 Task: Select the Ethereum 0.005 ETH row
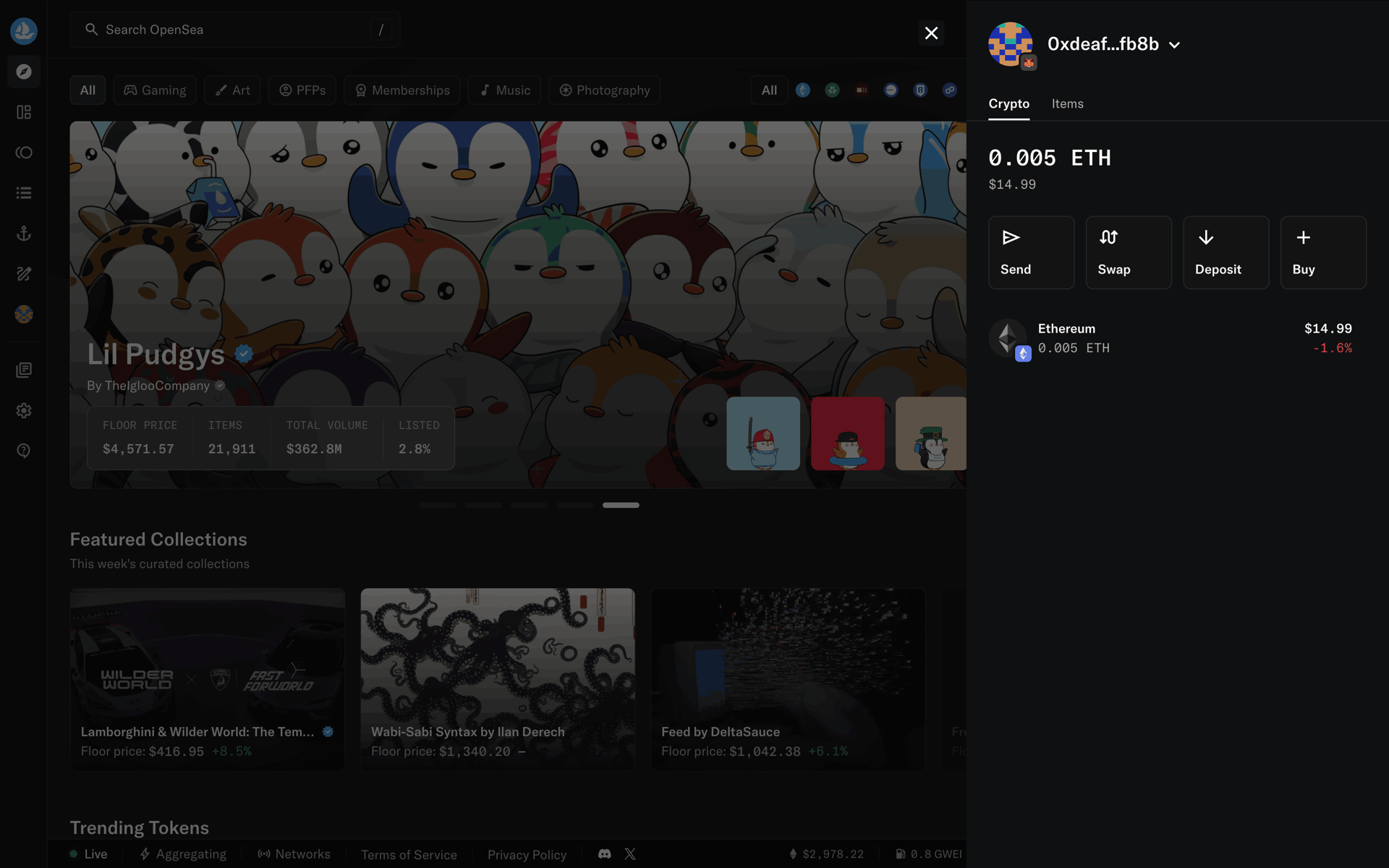(x=1177, y=338)
